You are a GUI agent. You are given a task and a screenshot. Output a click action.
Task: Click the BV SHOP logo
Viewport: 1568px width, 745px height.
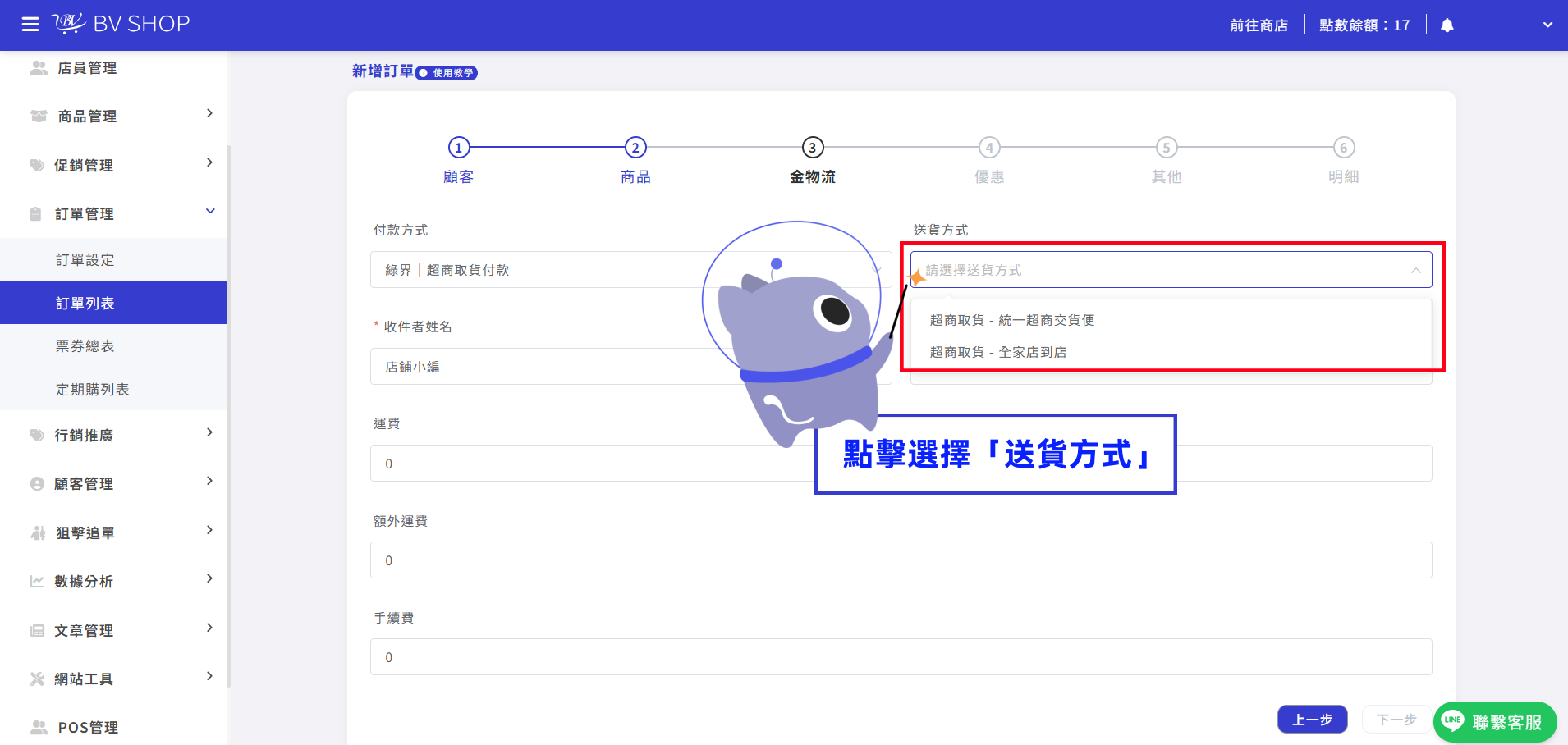pyautogui.click(x=121, y=24)
